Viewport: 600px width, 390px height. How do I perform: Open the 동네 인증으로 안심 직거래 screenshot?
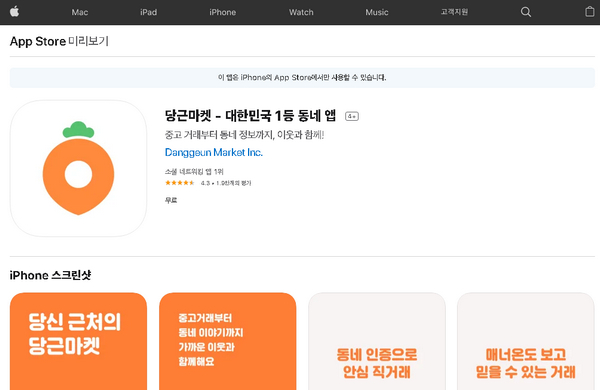click(x=377, y=341)
